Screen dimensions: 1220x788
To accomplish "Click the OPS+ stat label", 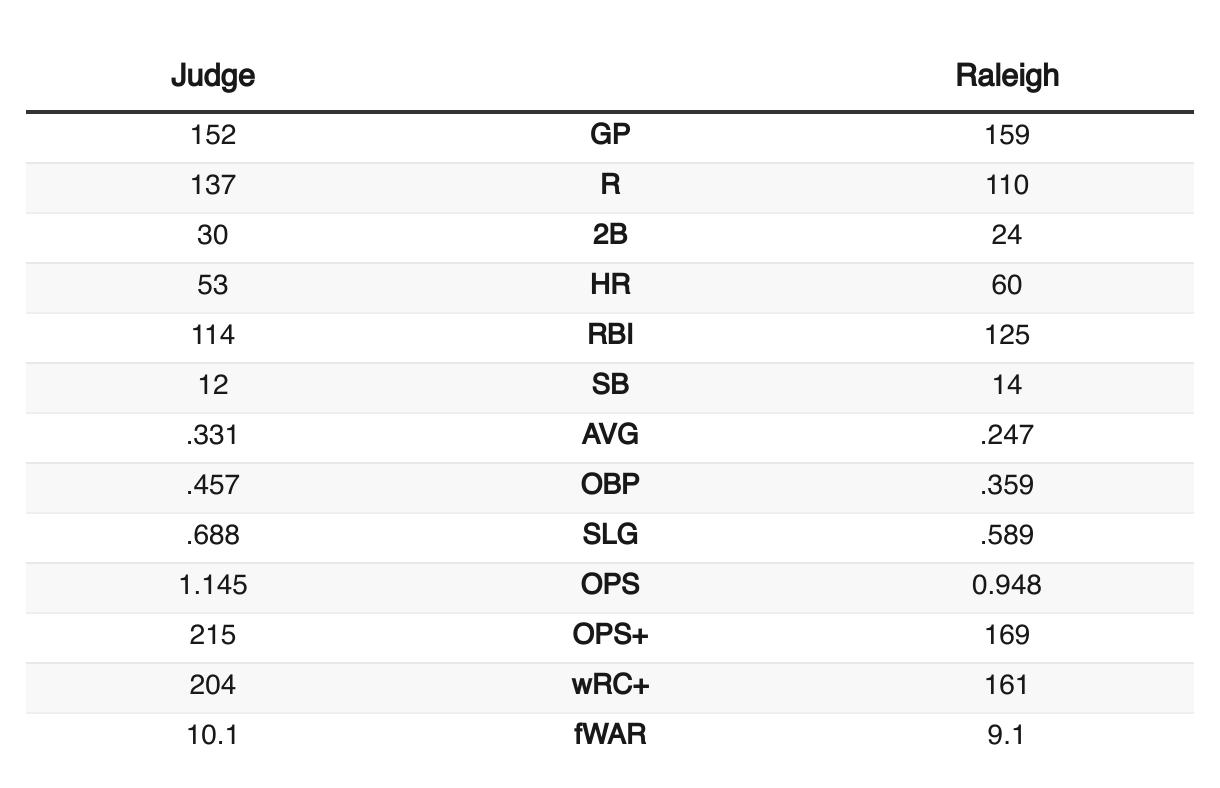I will click(x=610, y=635).
